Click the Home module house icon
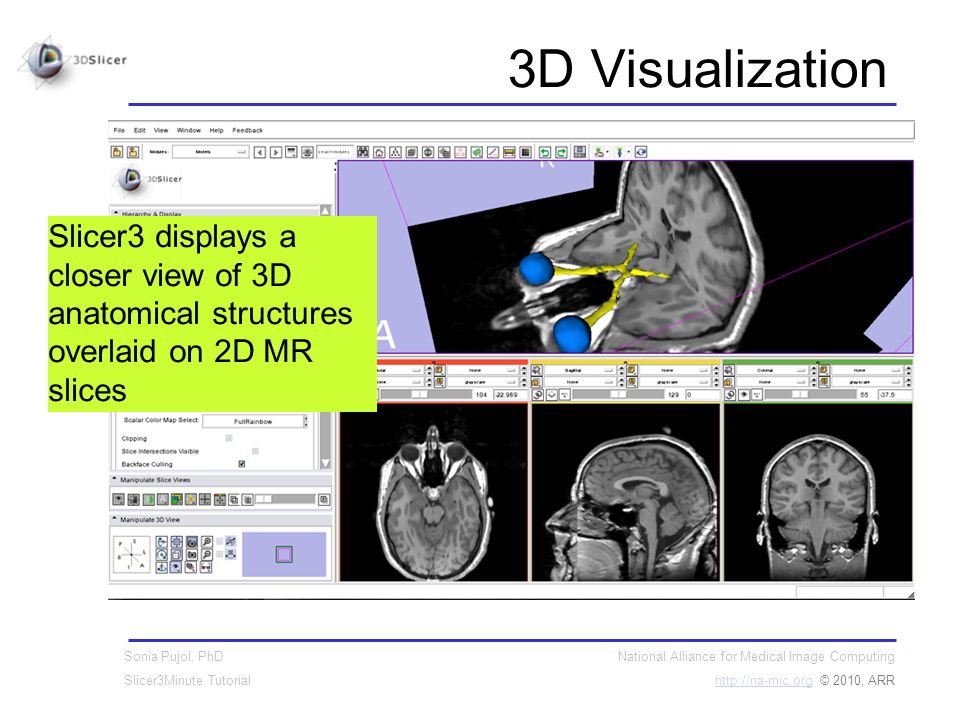Screen dimensions: 960x720 [379, 152]
